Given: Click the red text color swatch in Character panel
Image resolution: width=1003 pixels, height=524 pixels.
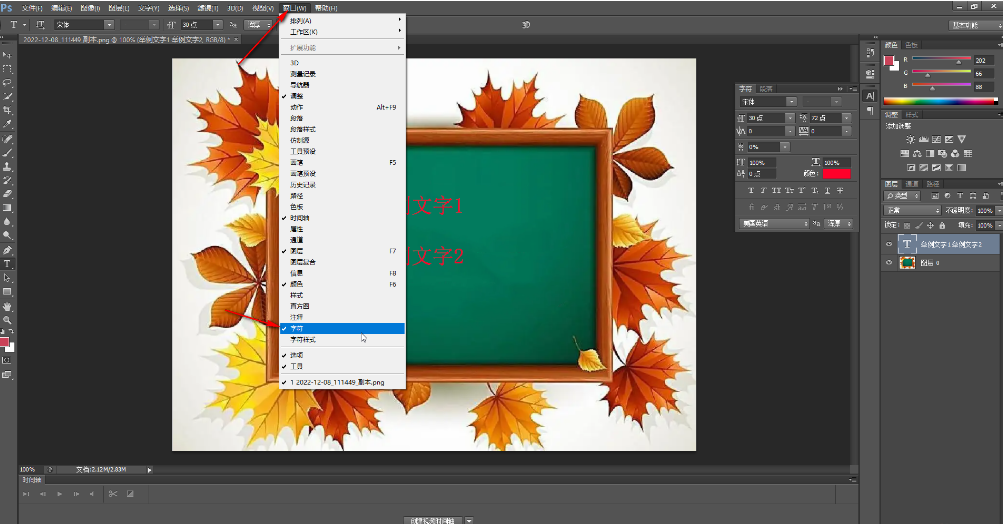Looking at the screenshot, I should click(x=836, y=175).
